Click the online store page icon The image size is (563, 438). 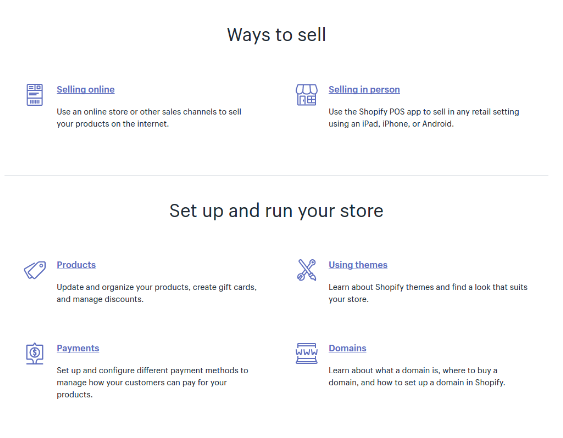coord(35,95)
